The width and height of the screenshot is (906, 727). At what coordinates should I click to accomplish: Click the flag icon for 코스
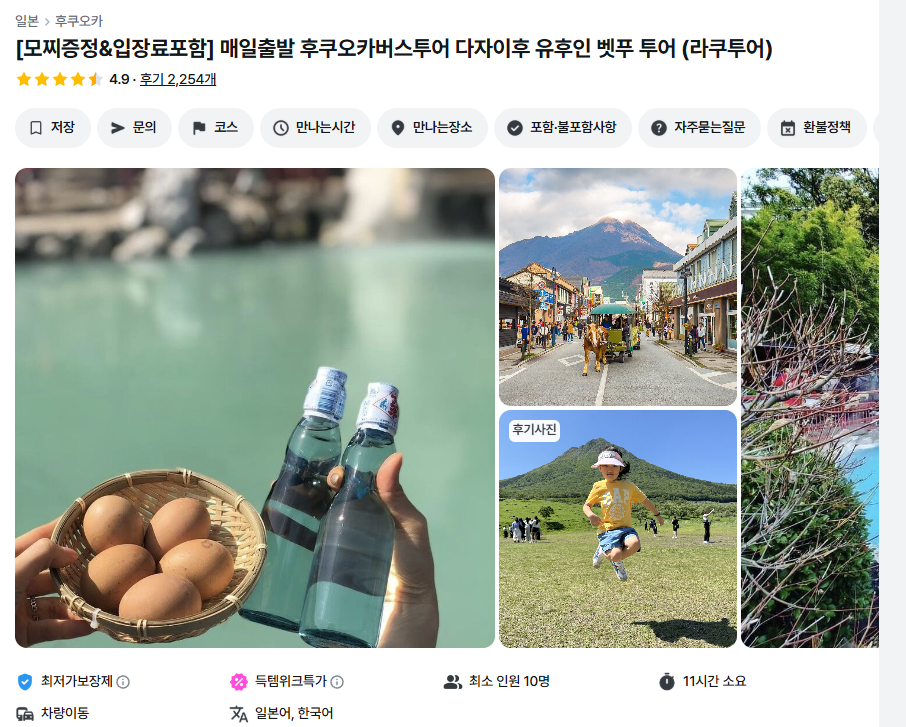(x=199, y=128)
